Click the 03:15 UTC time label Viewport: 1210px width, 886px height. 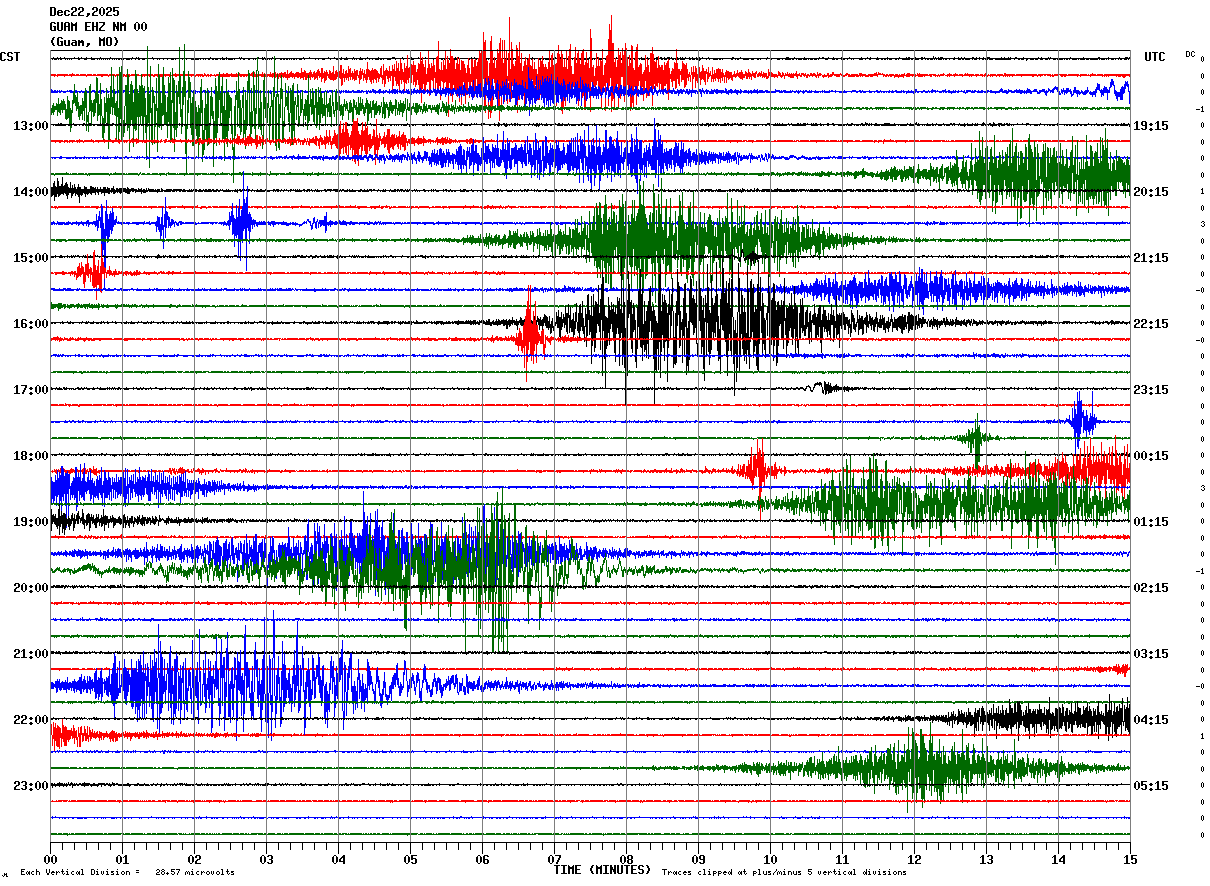[1151, 654]
